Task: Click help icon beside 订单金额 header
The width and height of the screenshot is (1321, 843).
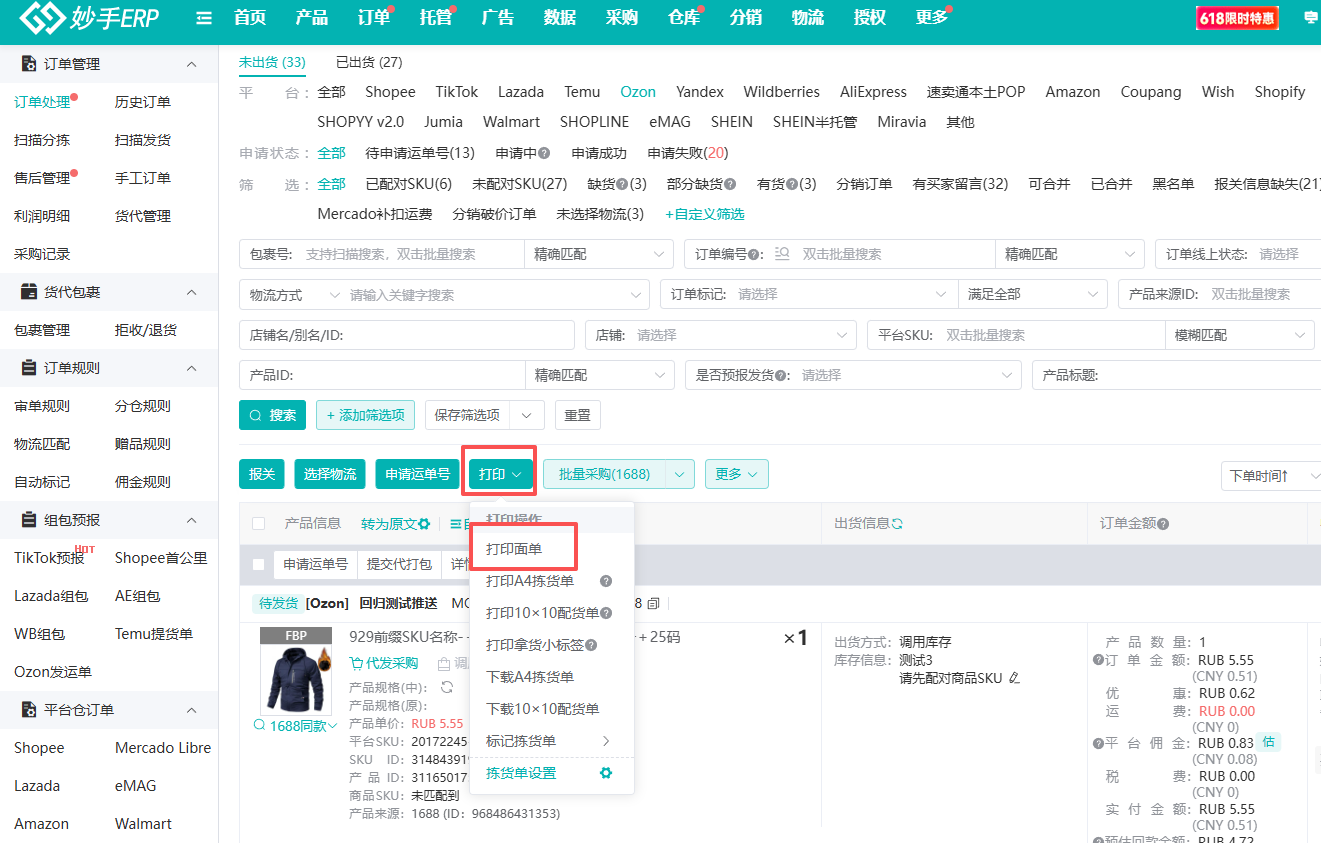Action: (1163, 524)
